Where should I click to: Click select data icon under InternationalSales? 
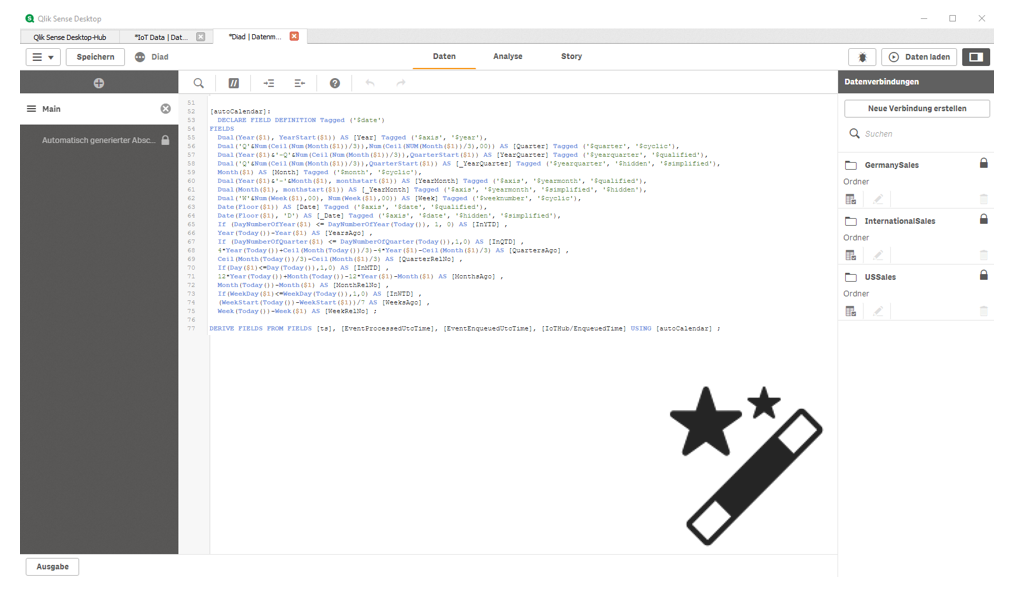click(851, 255)
